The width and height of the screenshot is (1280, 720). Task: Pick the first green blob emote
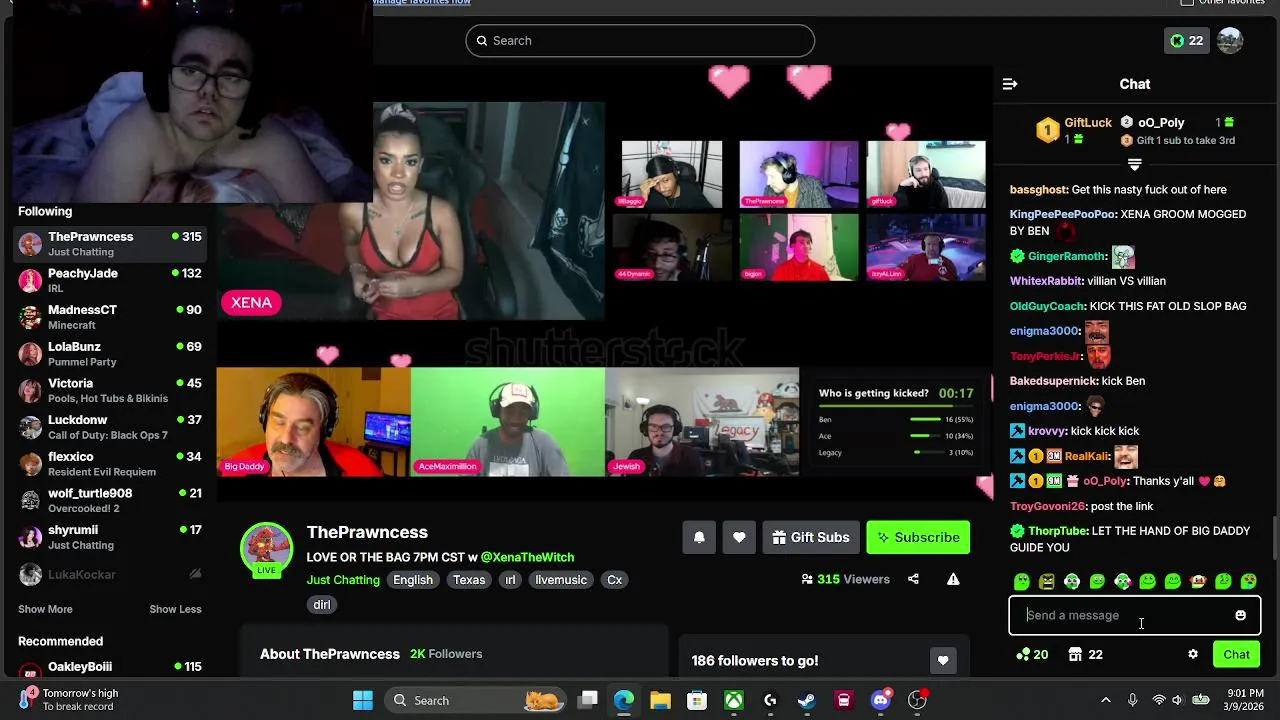(x=1021, y=581)
